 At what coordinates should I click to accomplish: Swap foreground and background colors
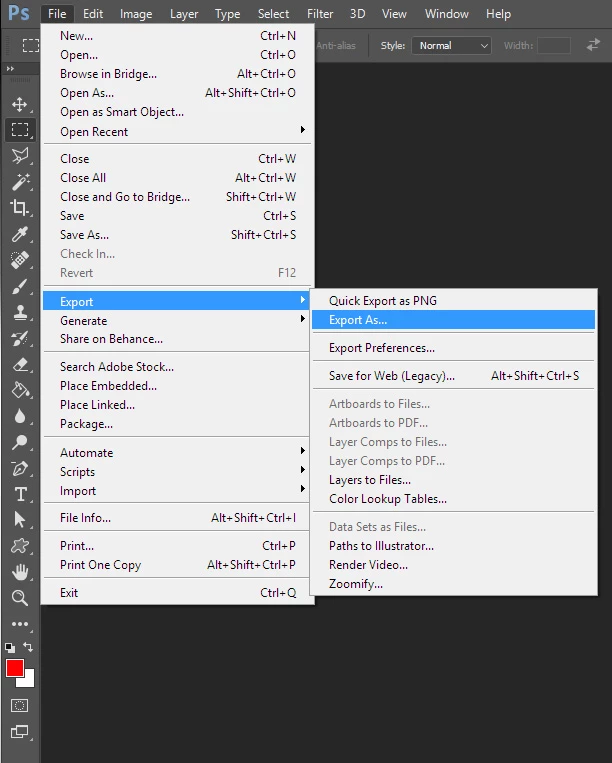coord(28,647)
